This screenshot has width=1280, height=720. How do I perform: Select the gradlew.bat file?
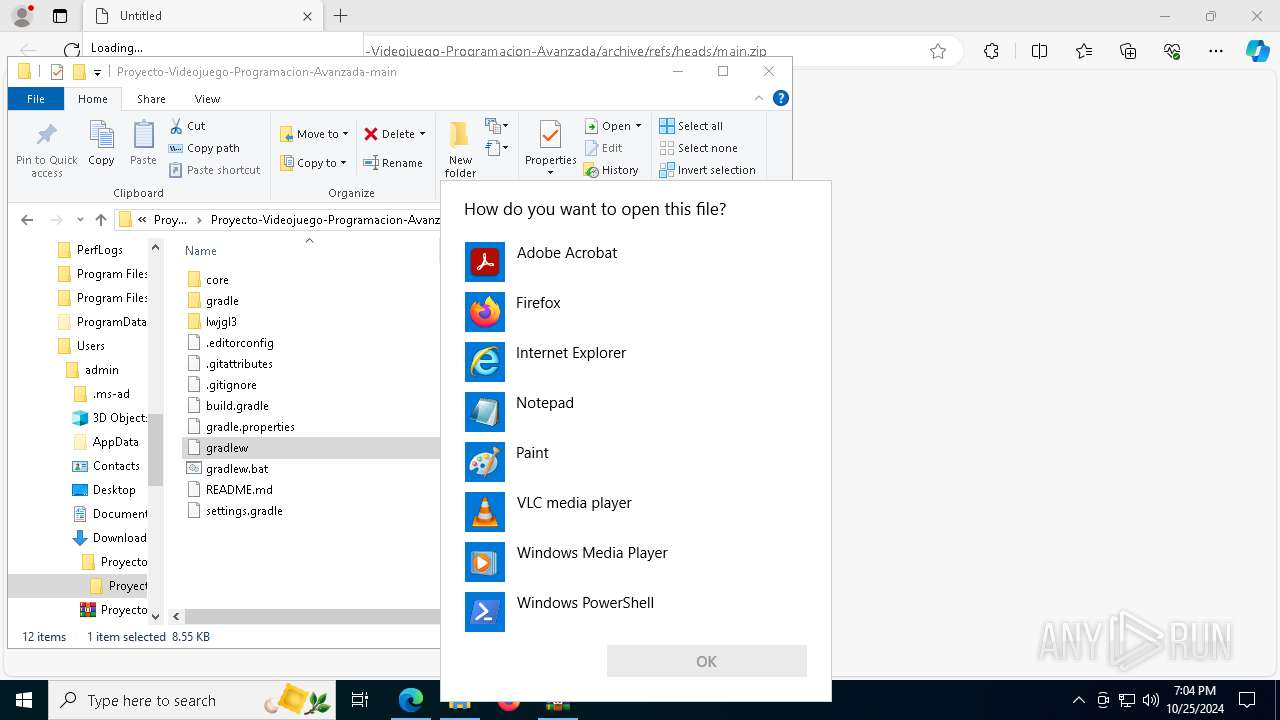click(237, 469)
